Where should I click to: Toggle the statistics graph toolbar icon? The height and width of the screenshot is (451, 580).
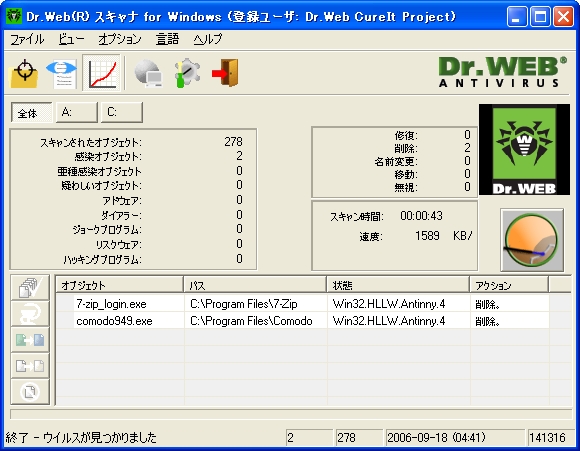(102, 73)
